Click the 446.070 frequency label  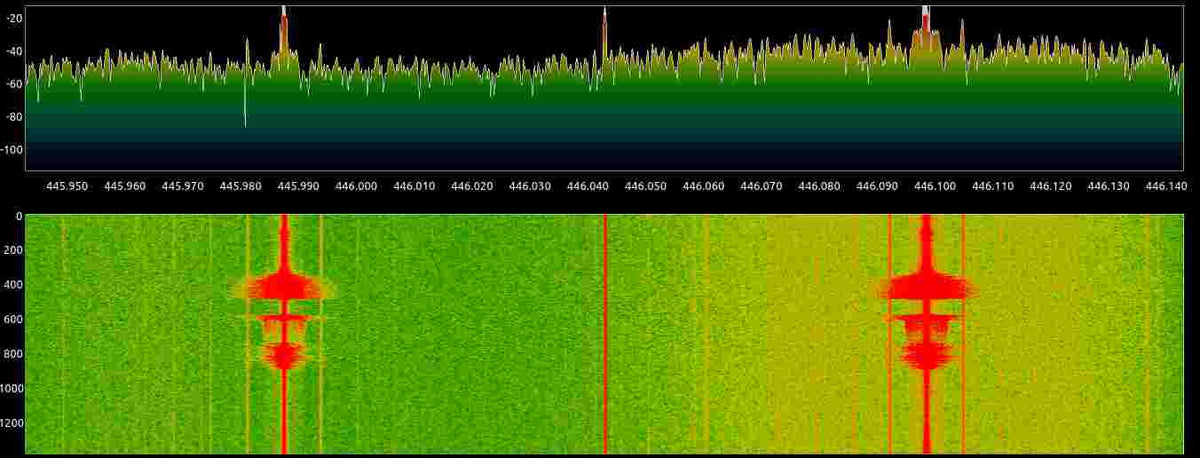(763, 186)
